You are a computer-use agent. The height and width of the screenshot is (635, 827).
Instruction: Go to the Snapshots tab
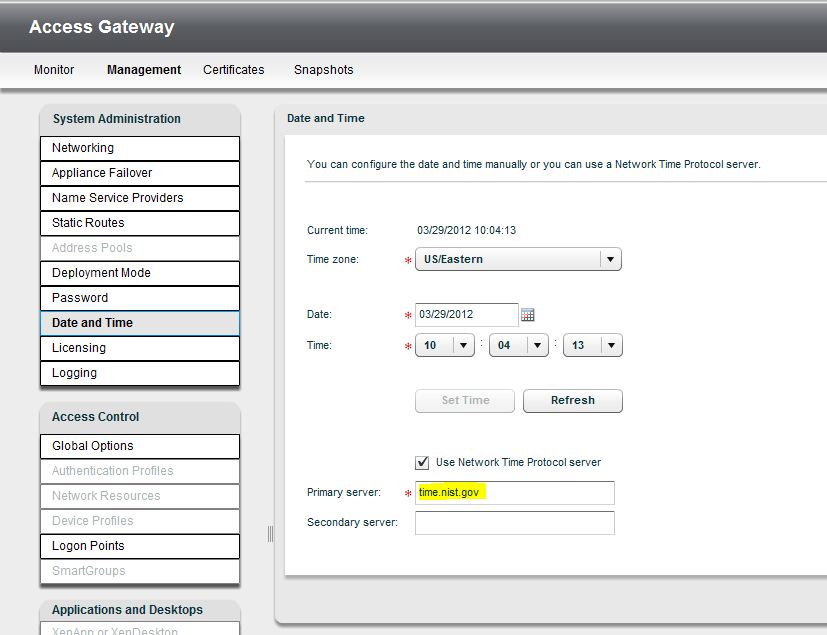point(323,70)
